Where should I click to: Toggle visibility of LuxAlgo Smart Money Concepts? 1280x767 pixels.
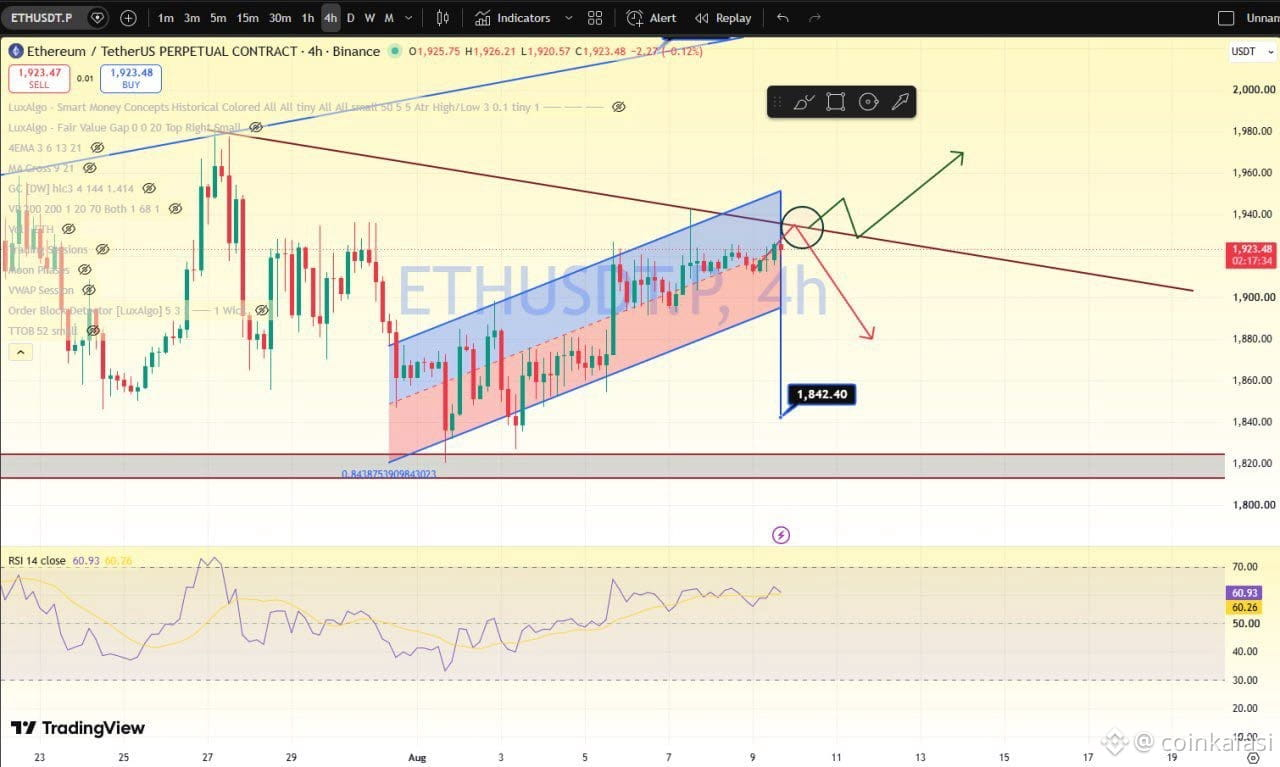[x=619, y=107]
